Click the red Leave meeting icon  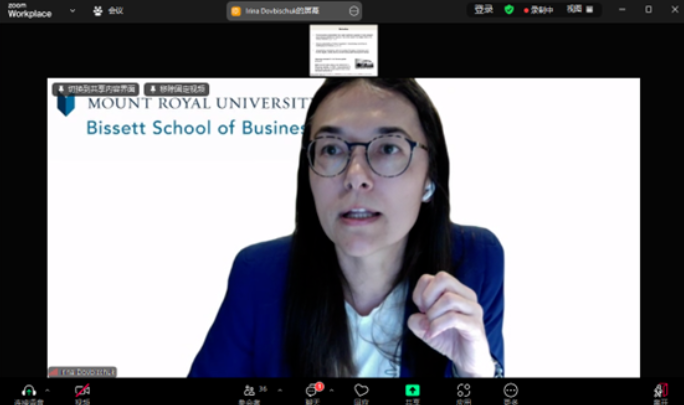660,391
